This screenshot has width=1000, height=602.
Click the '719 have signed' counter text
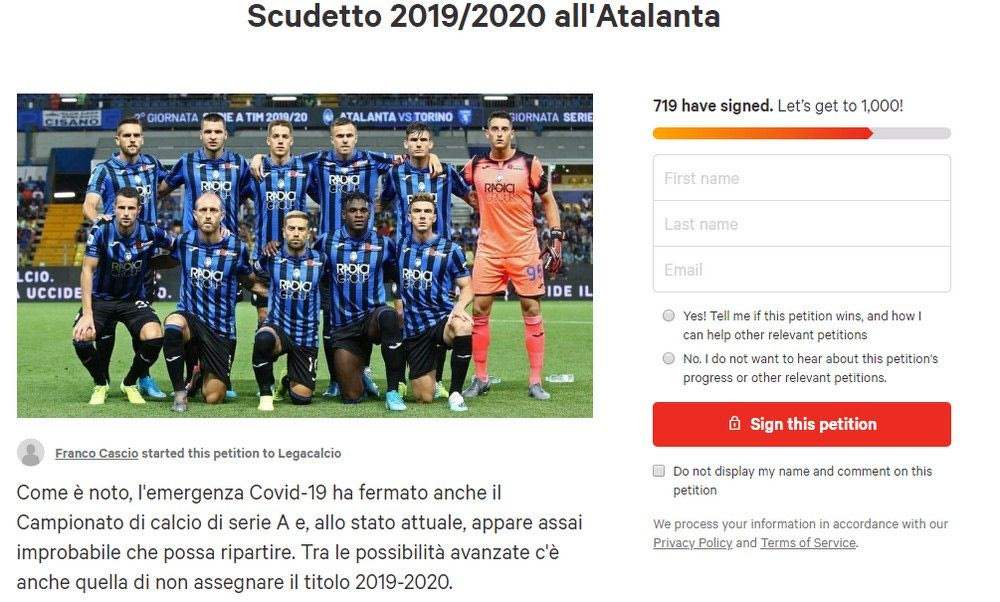(x=713, y=106)
